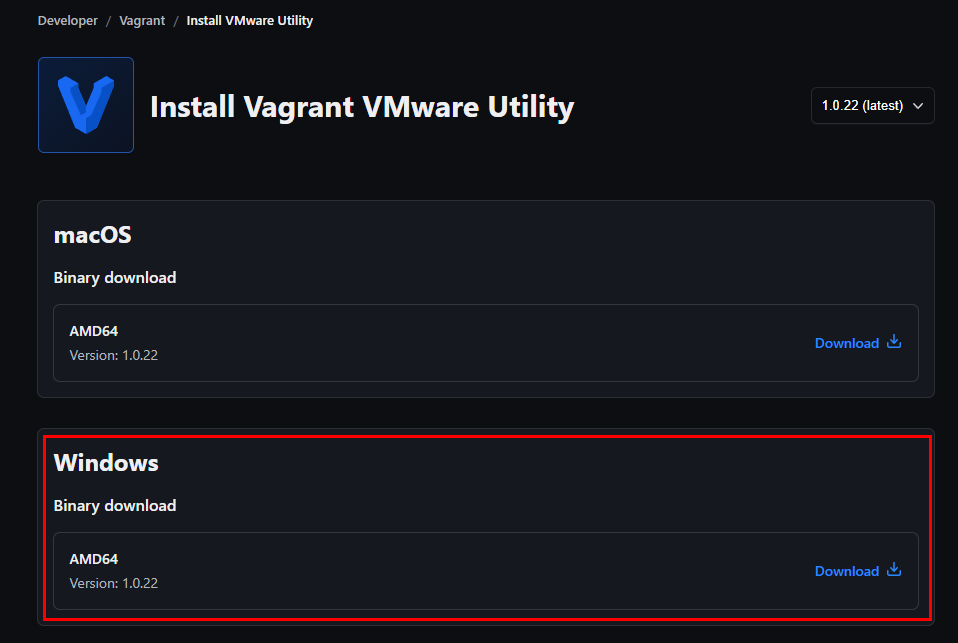Click Binary download label under macOS
The width and height of the screenshot is (958, 643).
tap(115, 277)
